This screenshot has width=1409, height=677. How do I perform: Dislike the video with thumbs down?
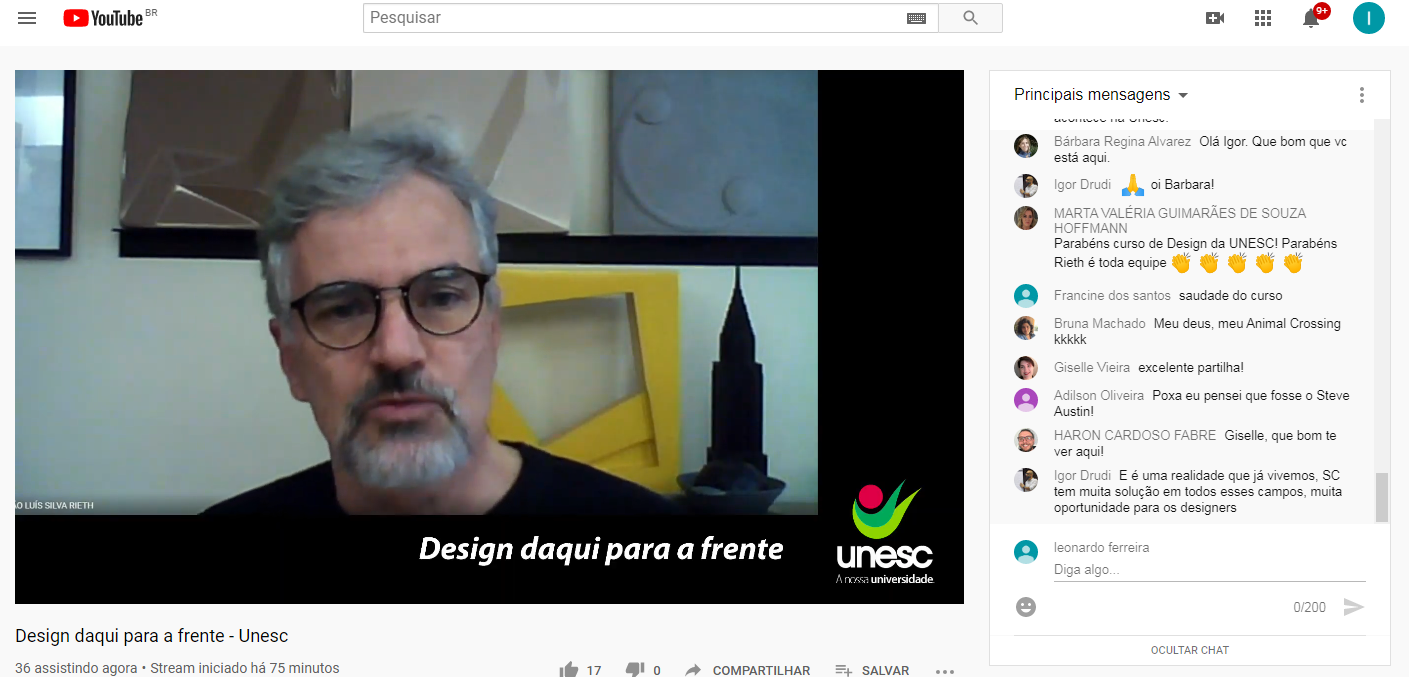click(x=635, y=669)
